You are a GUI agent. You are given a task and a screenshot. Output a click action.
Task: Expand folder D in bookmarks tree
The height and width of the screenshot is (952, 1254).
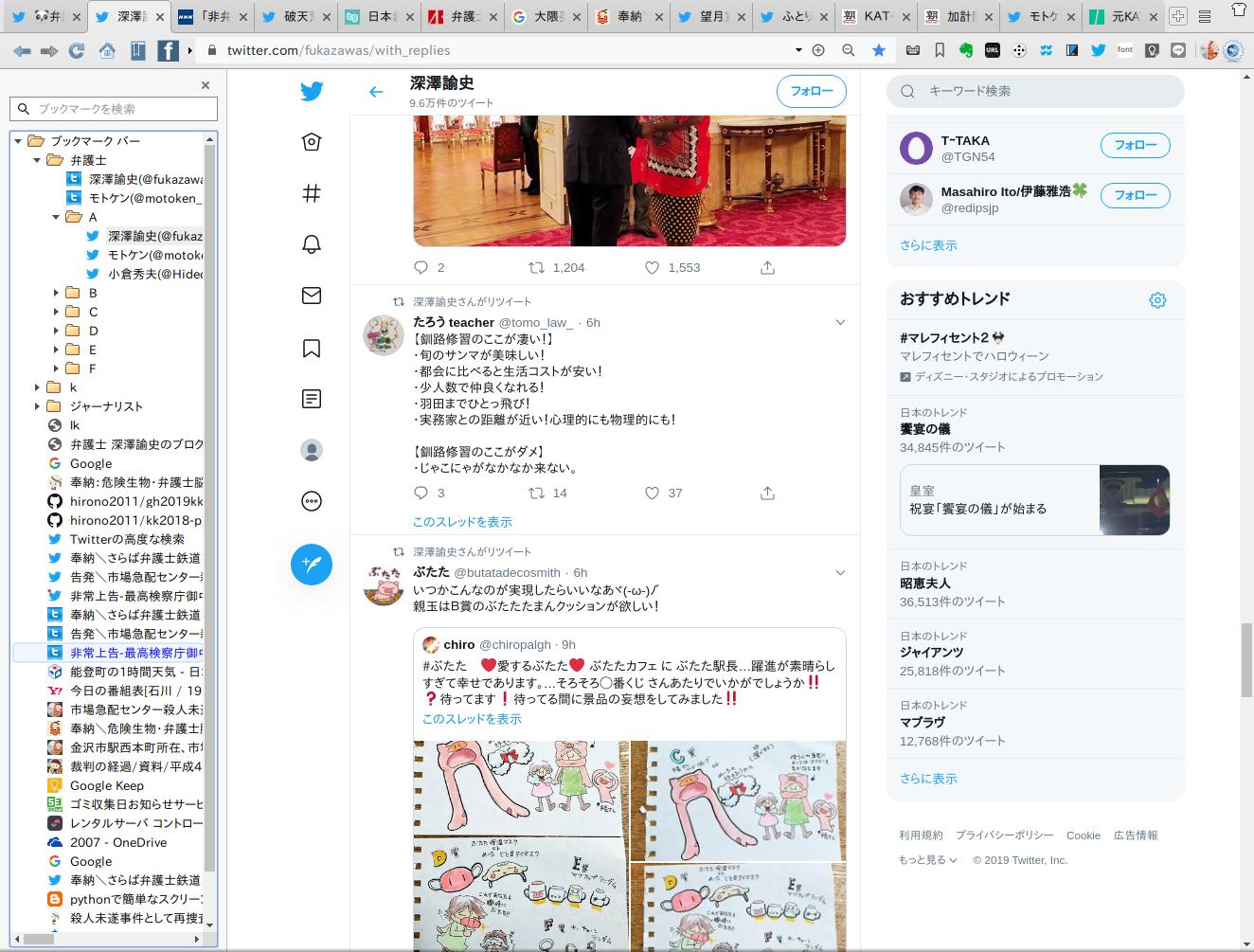pyautogui.click(x=56, y=331)
